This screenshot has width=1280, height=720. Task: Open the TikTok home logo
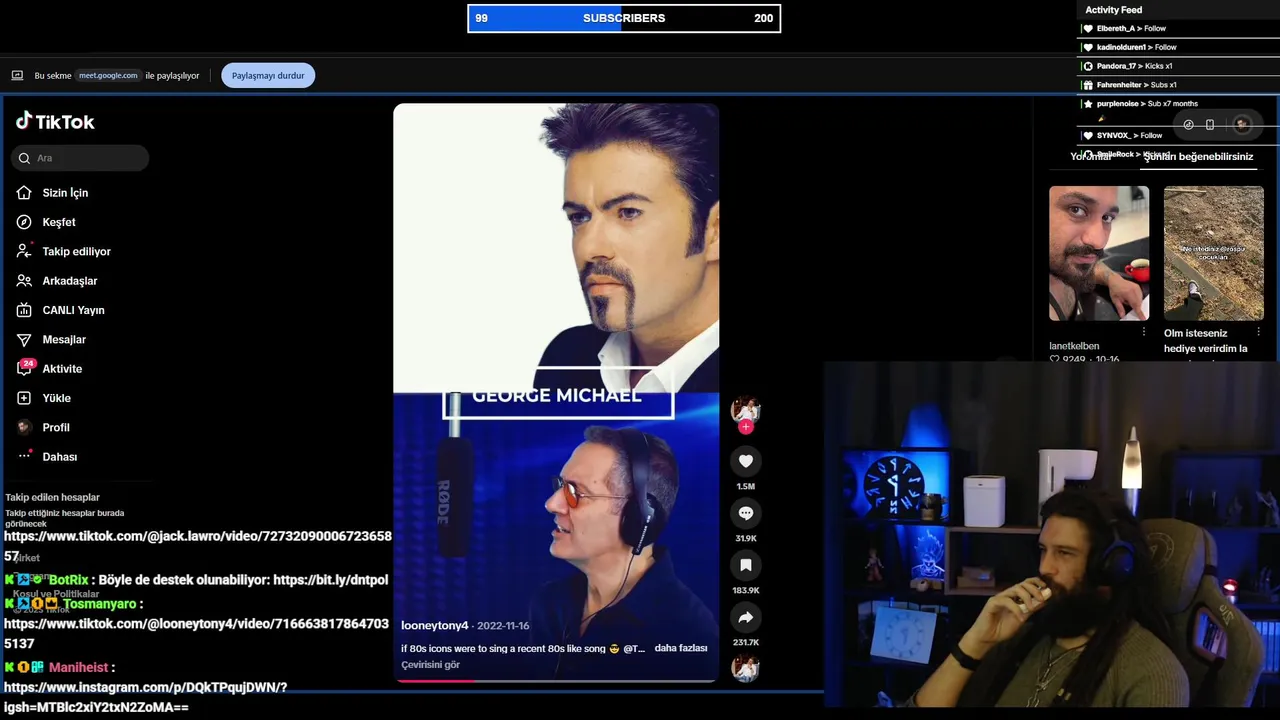pyautogui.click(x=55, y=121)
